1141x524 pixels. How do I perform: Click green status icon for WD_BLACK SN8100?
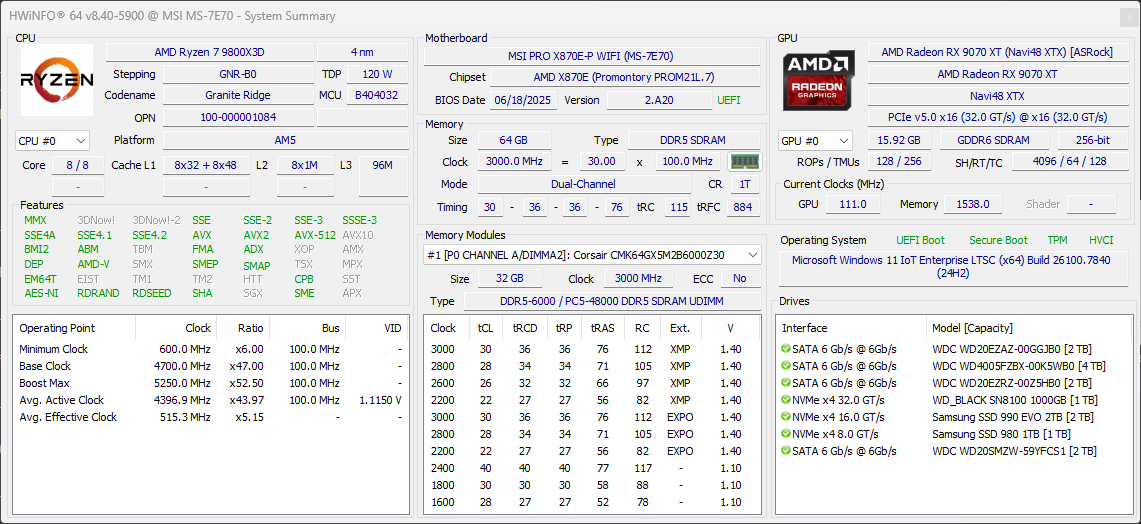[x=785, y=400]
